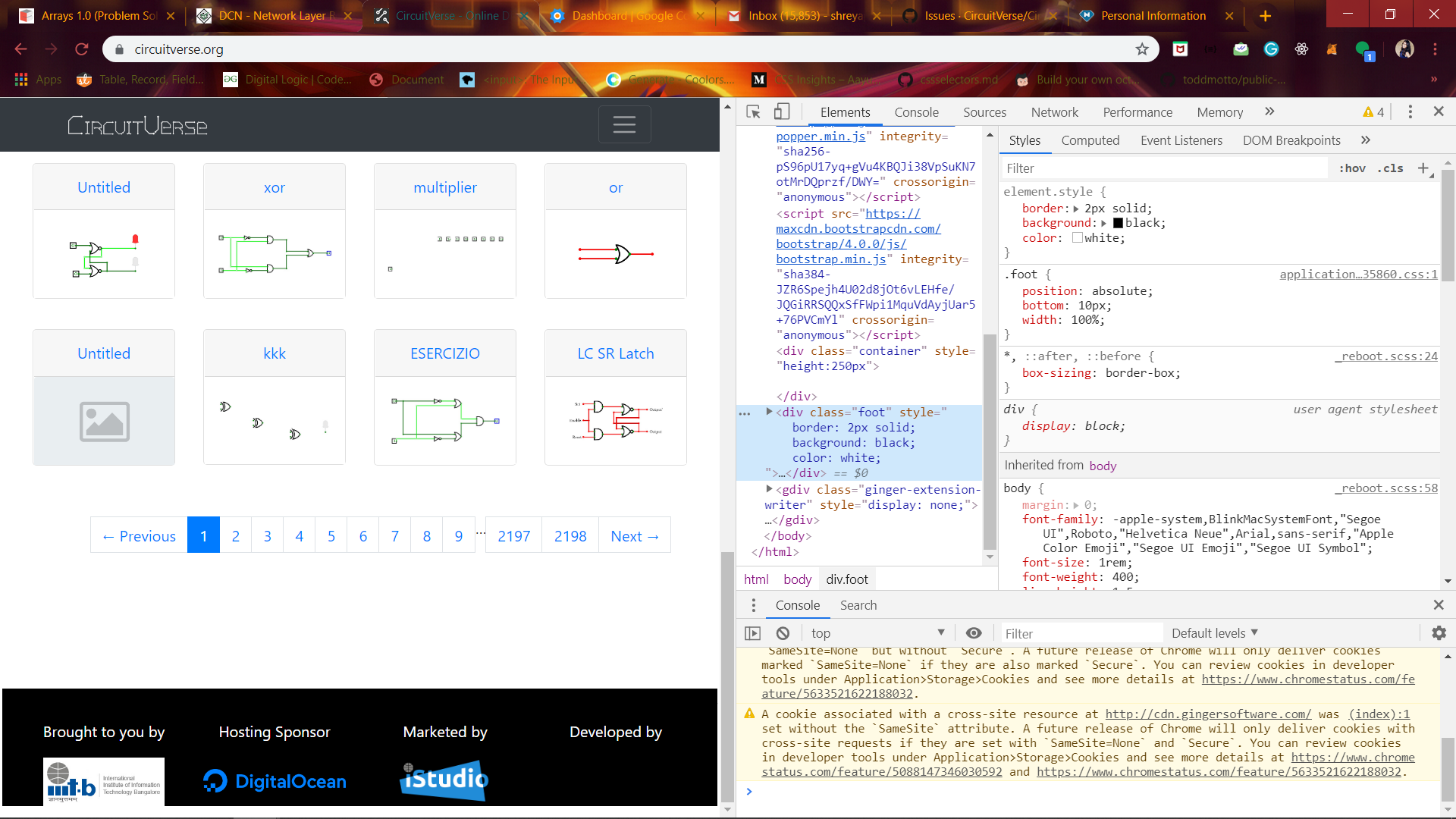
Task: Open the hamburger navigation menu
Action: [x=624, y=124]
